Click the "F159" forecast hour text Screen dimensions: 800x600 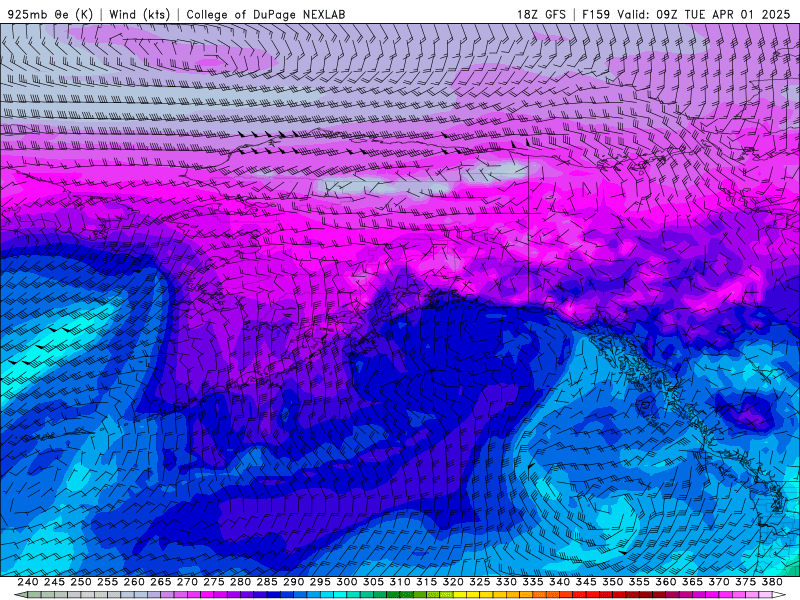click(x=596, y=14)
